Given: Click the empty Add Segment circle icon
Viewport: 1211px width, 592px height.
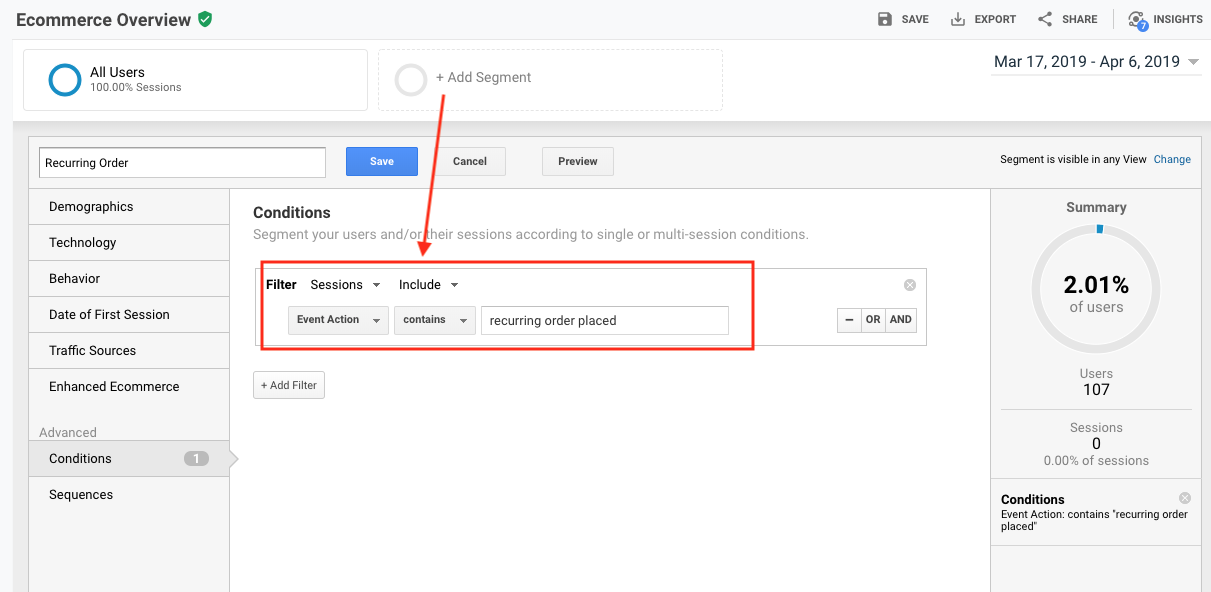Looking at the screenshot, I should click(x=411, y=80).
